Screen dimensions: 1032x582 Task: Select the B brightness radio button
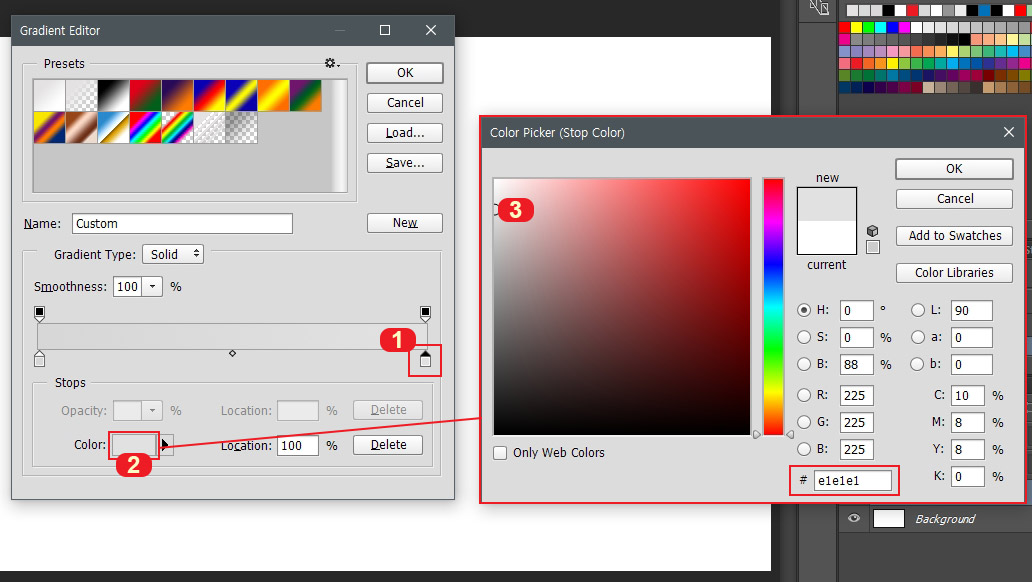tap(804, 364)
